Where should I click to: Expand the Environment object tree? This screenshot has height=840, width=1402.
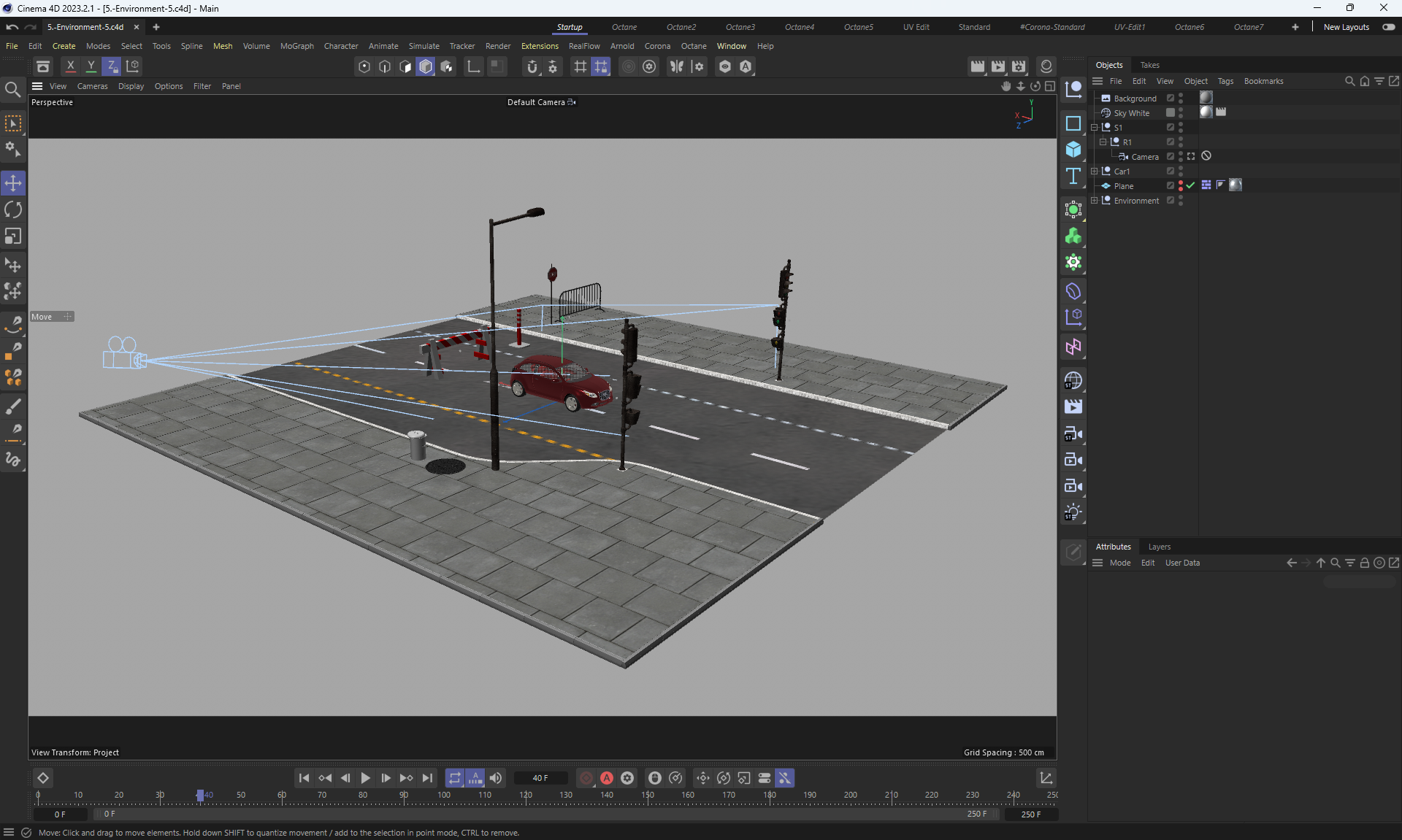point(1095,200)
